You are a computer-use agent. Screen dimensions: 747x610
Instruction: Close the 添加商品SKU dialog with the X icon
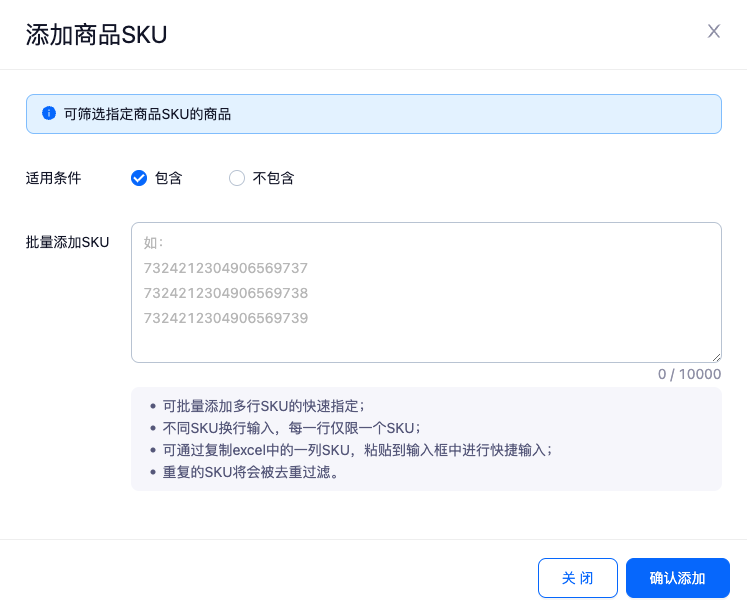click(x=714, y=31)
